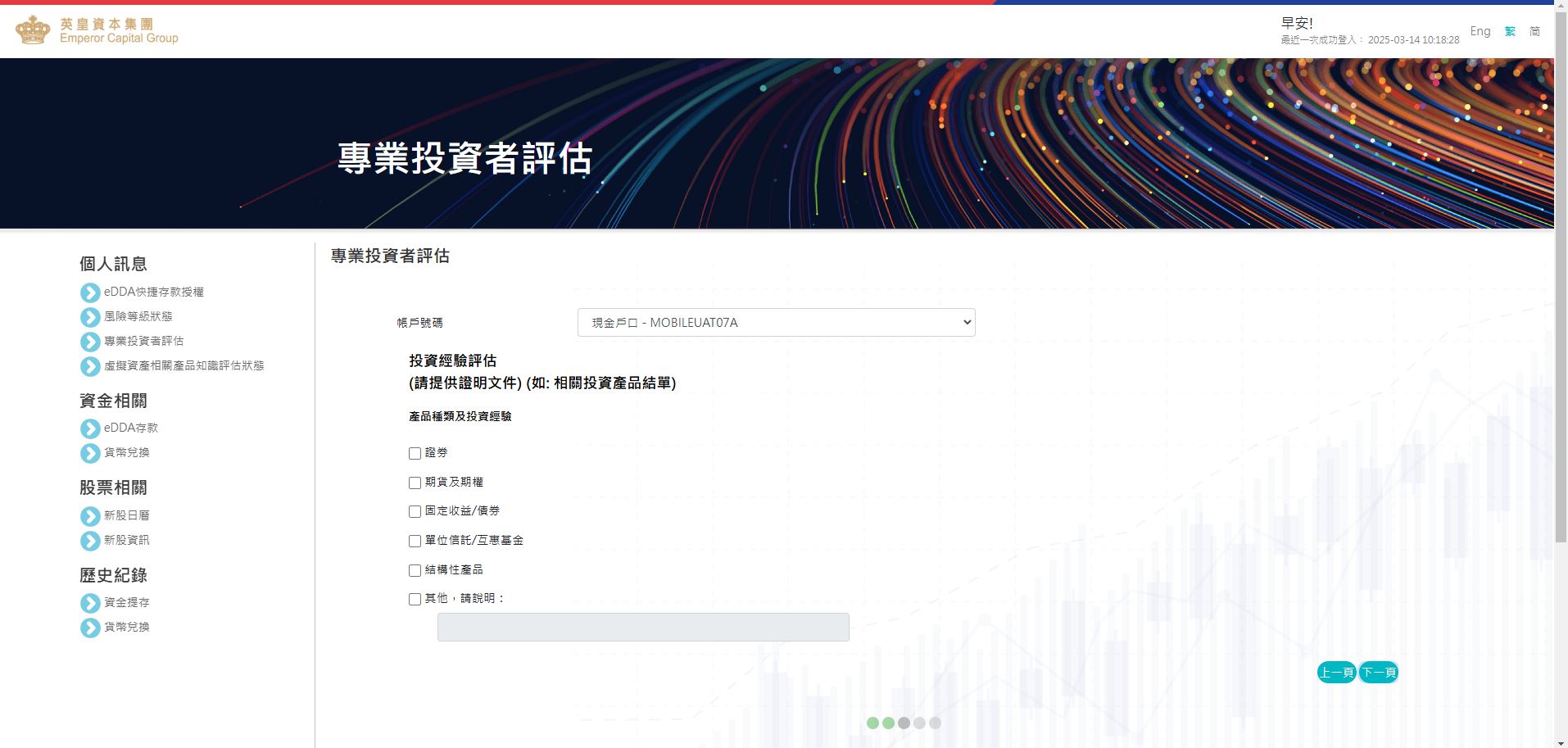Image resolution: width=1568 pixels, height=748 pixels.
Task: Open eDDA存款 link
Action: [131, 428]
